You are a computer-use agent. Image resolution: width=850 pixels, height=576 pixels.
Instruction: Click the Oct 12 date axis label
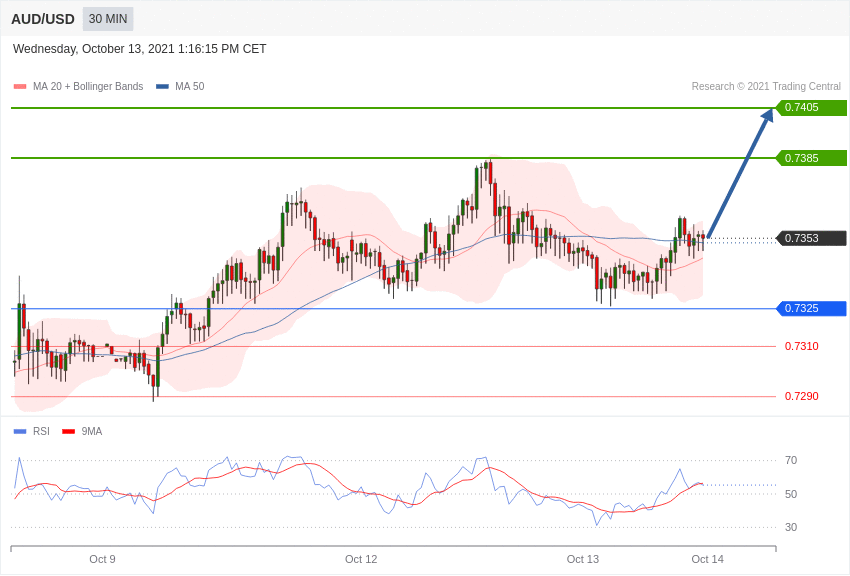pyautogui.click(x=361, y=559)
